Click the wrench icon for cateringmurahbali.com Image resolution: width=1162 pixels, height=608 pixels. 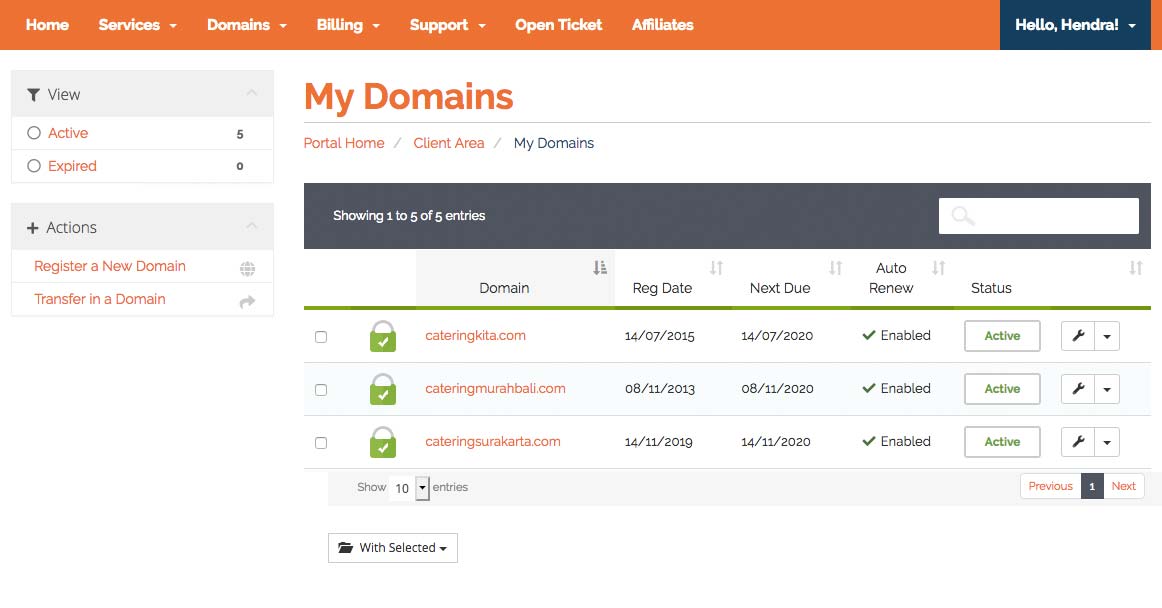point(1078,389)
